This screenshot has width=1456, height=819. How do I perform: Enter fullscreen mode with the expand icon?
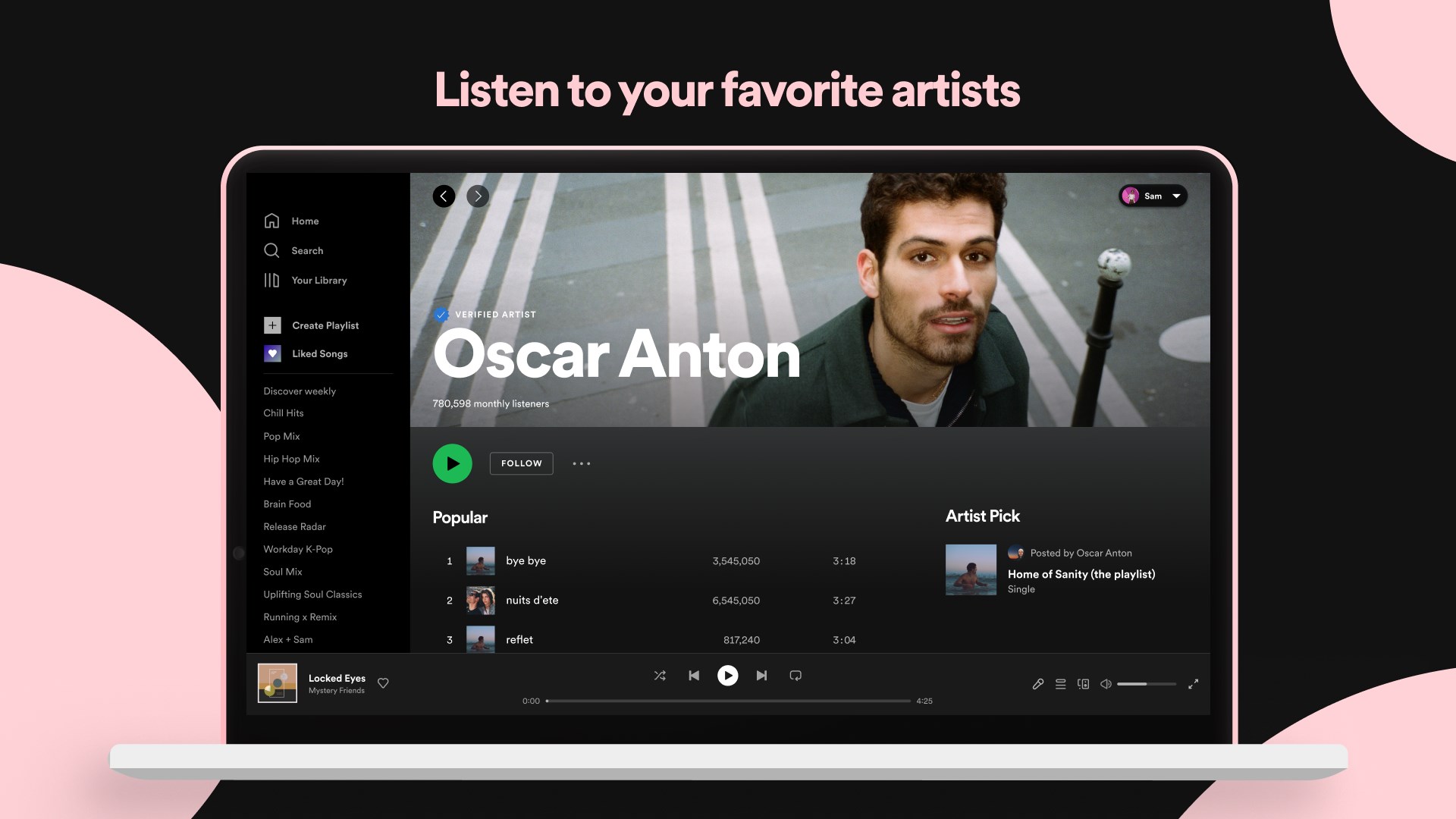click(1194, 683)
